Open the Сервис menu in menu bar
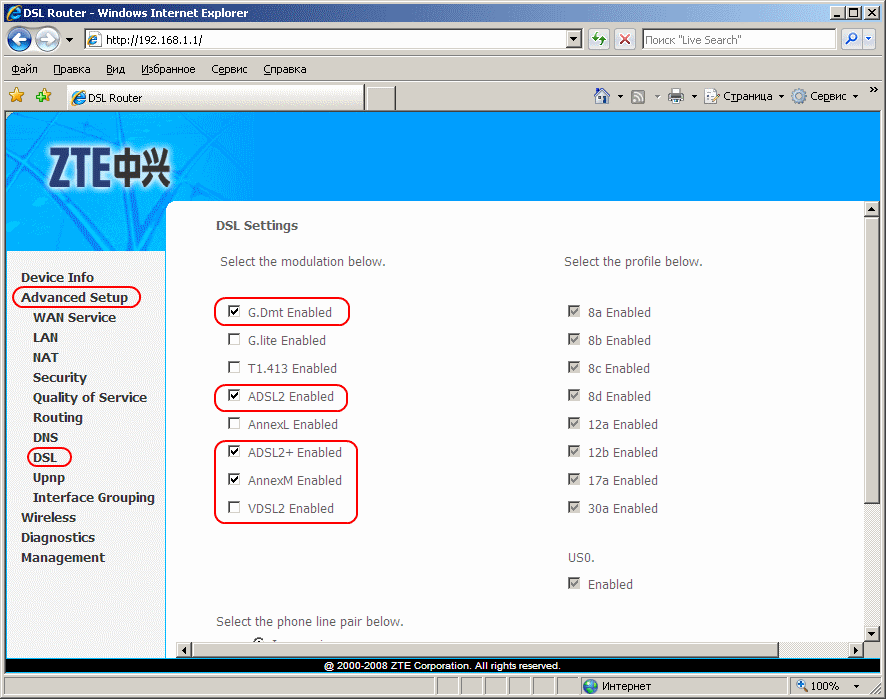 (x=229, y=69)
